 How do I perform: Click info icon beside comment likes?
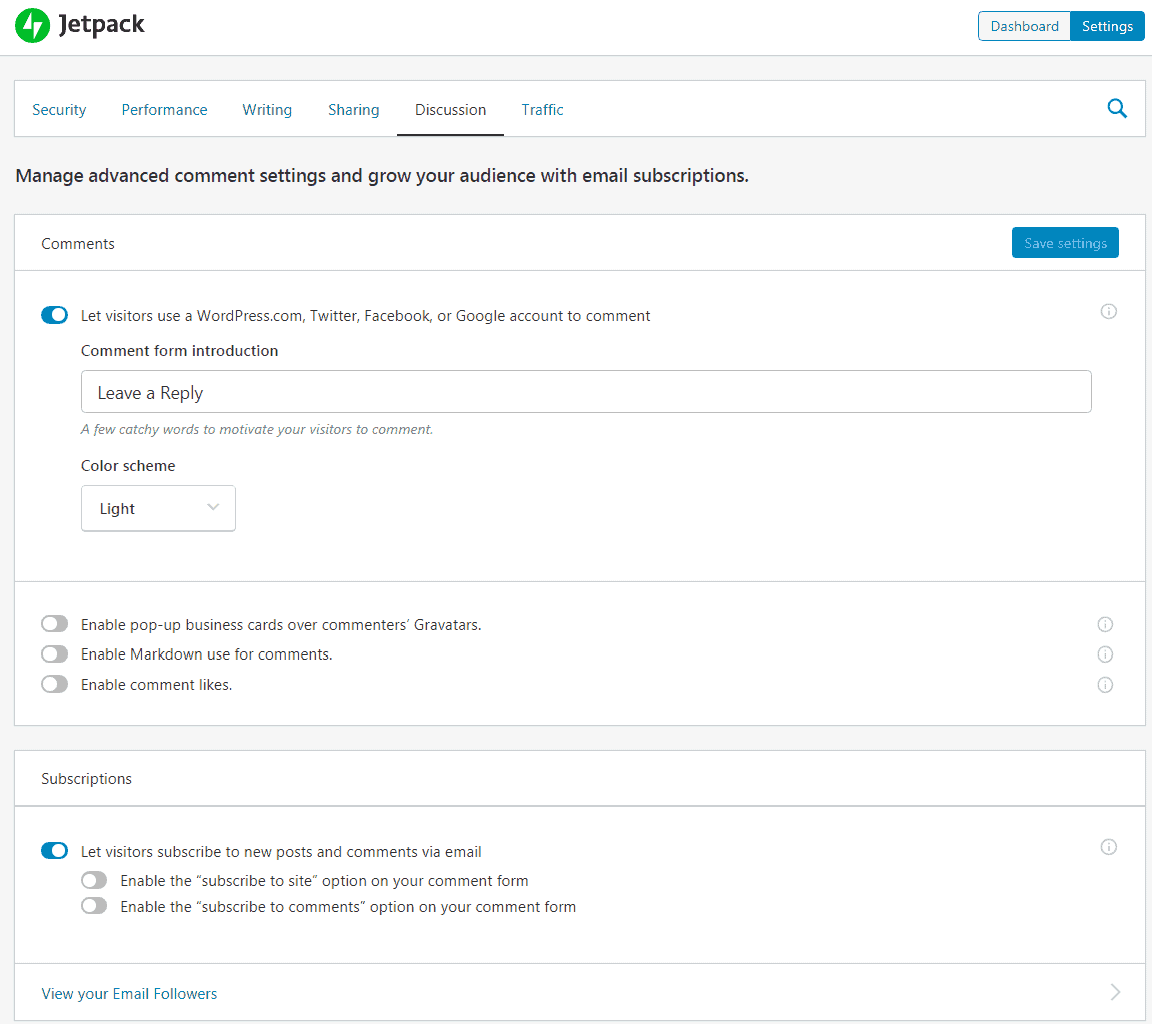(x=1105, y=685)
